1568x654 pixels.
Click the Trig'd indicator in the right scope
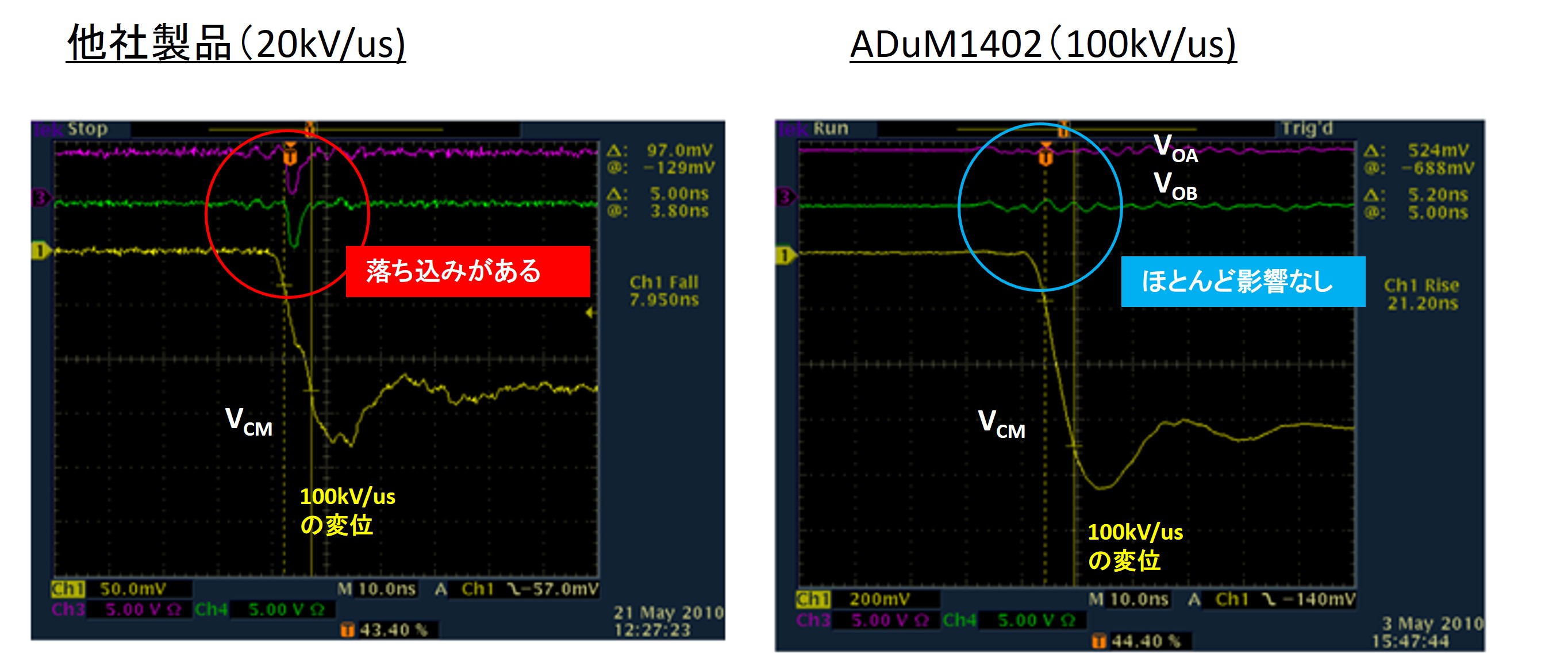pyautogui.click(x=1308, y=128)
